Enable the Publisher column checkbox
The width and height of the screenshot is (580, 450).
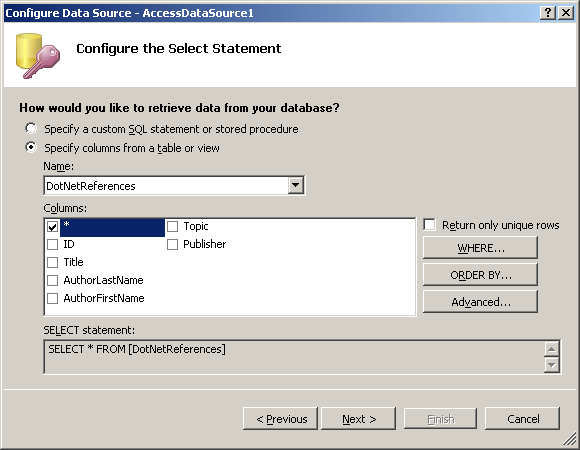tap(172, 244)
